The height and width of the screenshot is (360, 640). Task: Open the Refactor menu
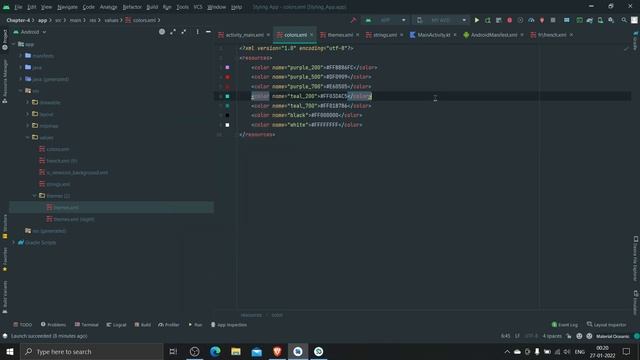(132, 7)
